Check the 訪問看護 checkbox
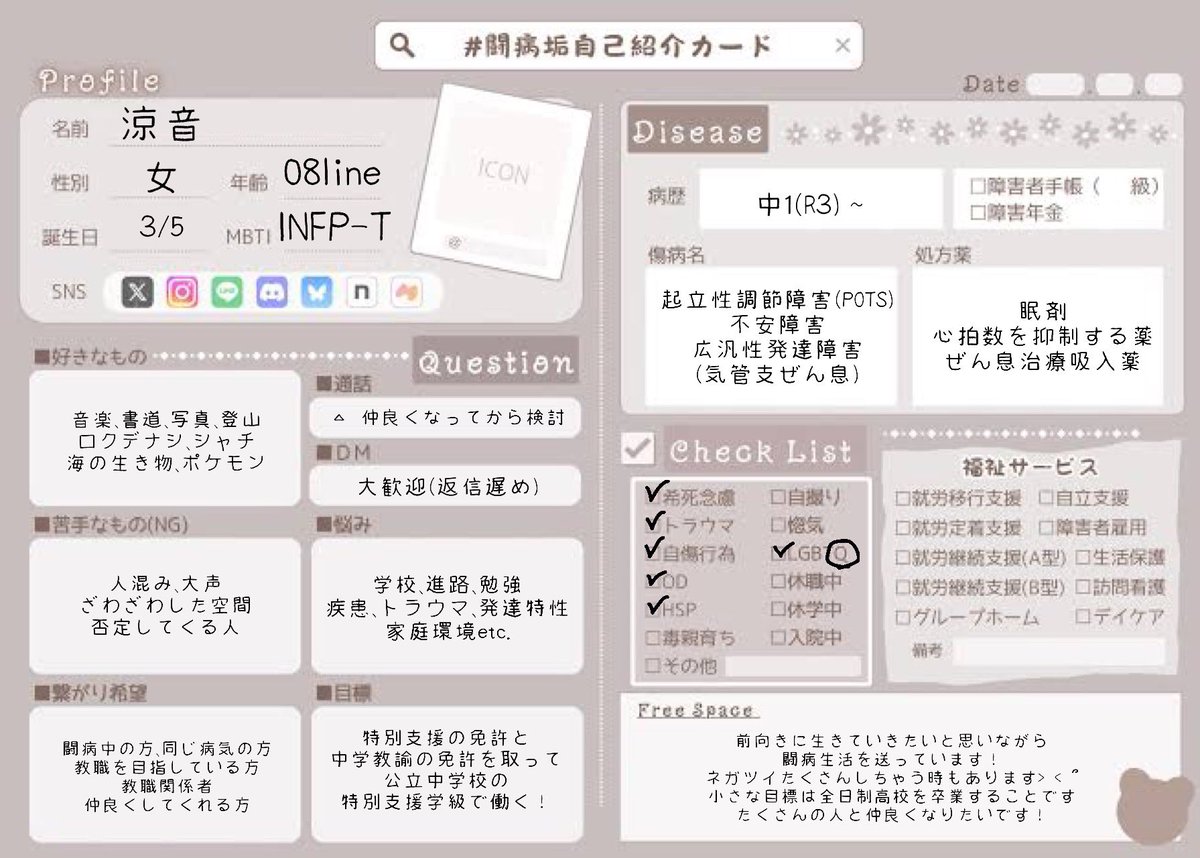 (x=1083, y=588)
